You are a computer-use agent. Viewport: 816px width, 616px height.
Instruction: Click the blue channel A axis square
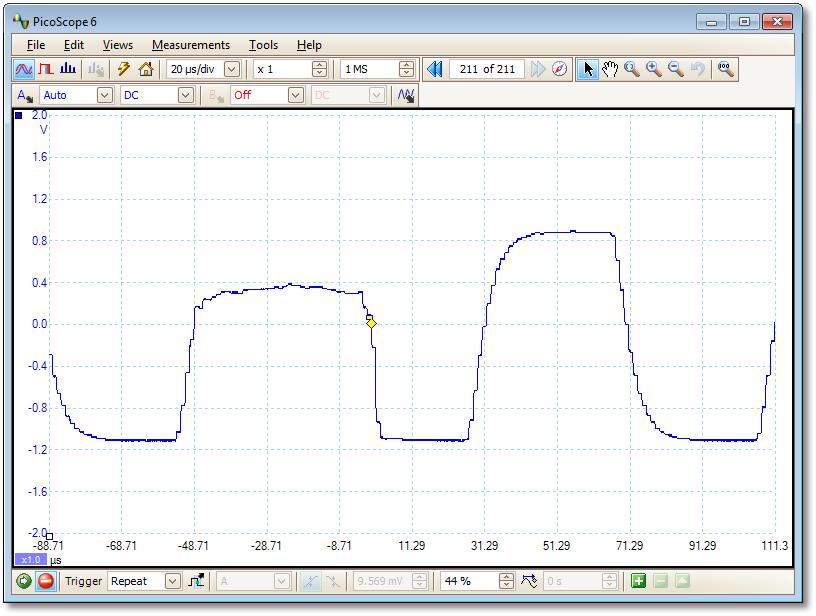[x=19, y=116]
